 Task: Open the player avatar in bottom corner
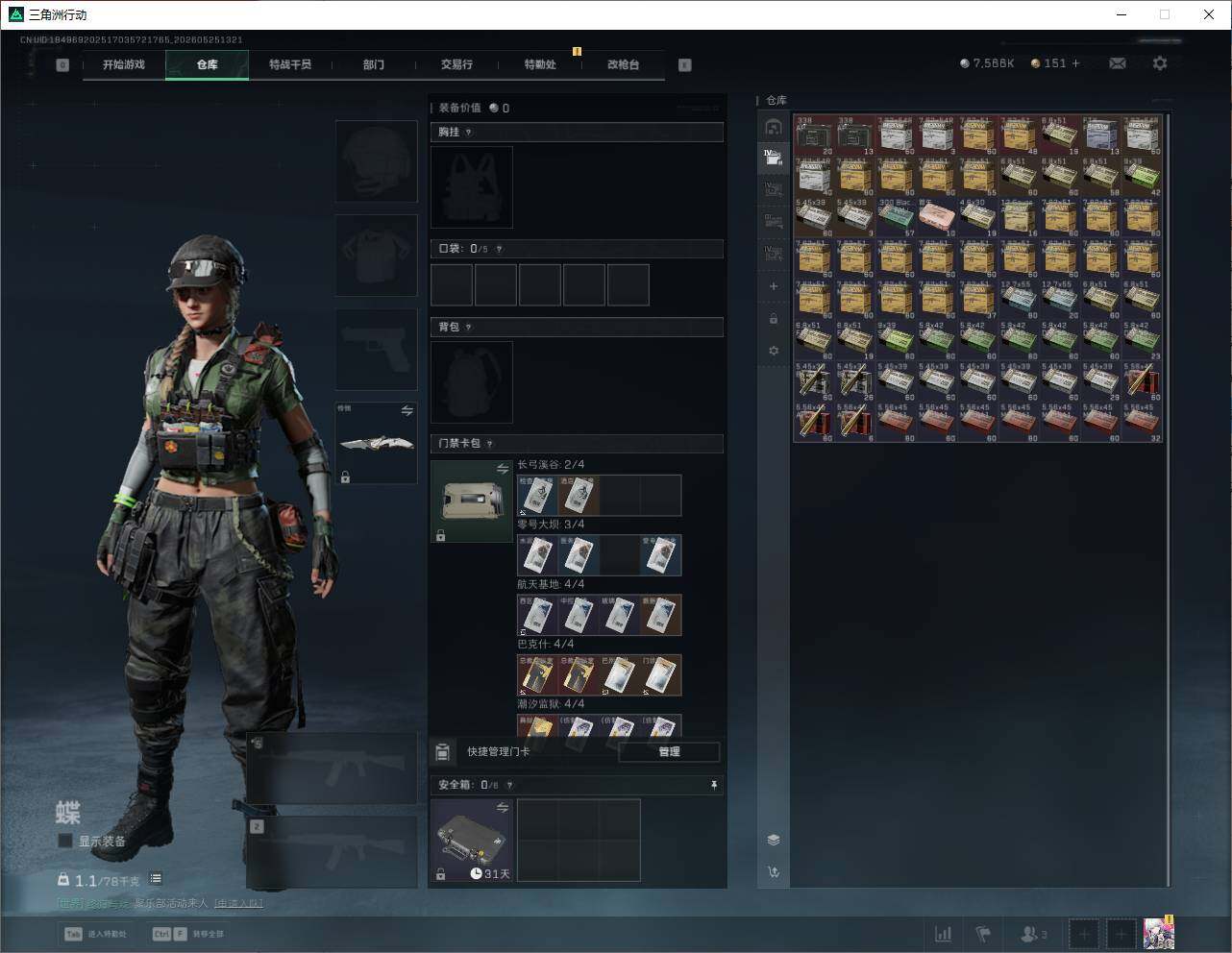[1158, 934]
